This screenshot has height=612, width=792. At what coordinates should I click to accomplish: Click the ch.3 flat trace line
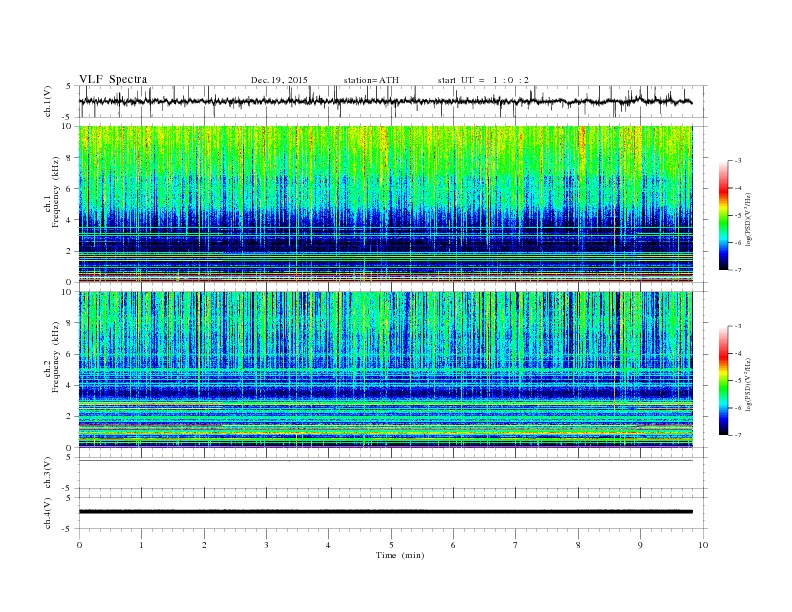pos(385,461)
